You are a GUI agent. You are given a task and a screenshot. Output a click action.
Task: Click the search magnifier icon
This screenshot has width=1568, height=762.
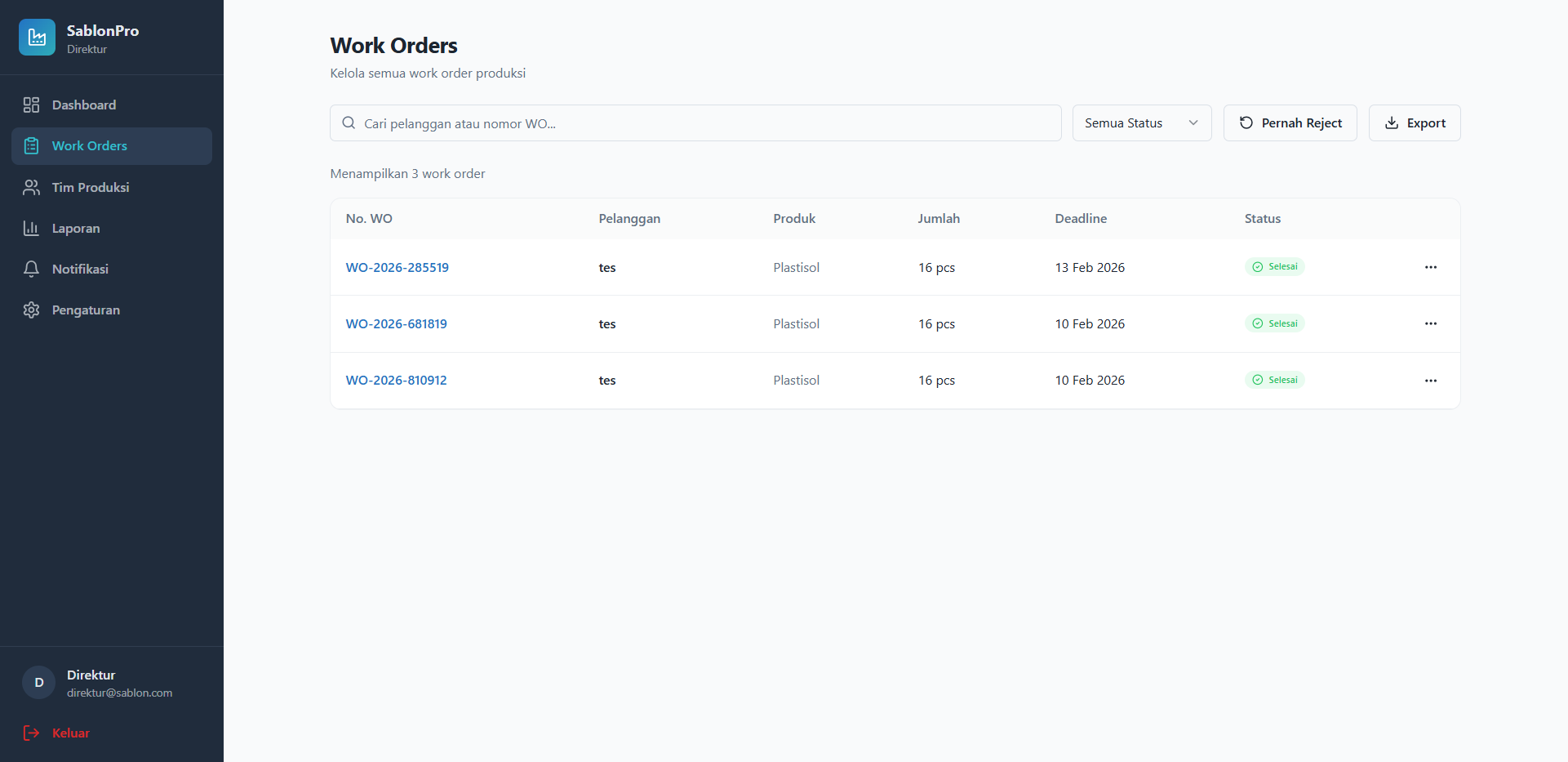[349, 123]
